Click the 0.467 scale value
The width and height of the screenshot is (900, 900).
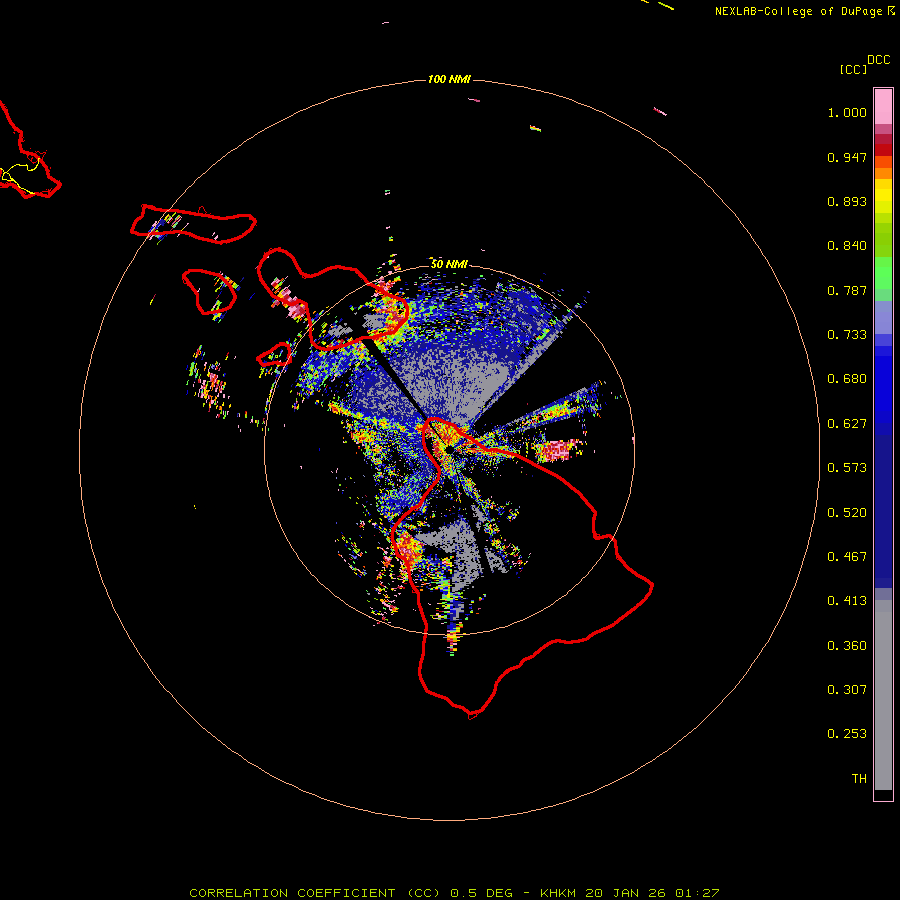pos(847,557)
